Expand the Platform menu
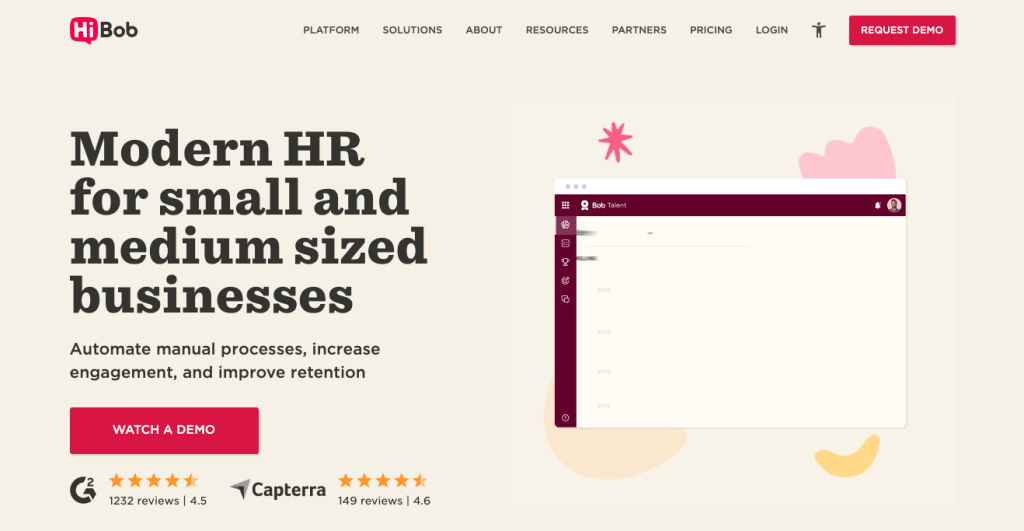The image size is (1024, 531). pos(331,30)
